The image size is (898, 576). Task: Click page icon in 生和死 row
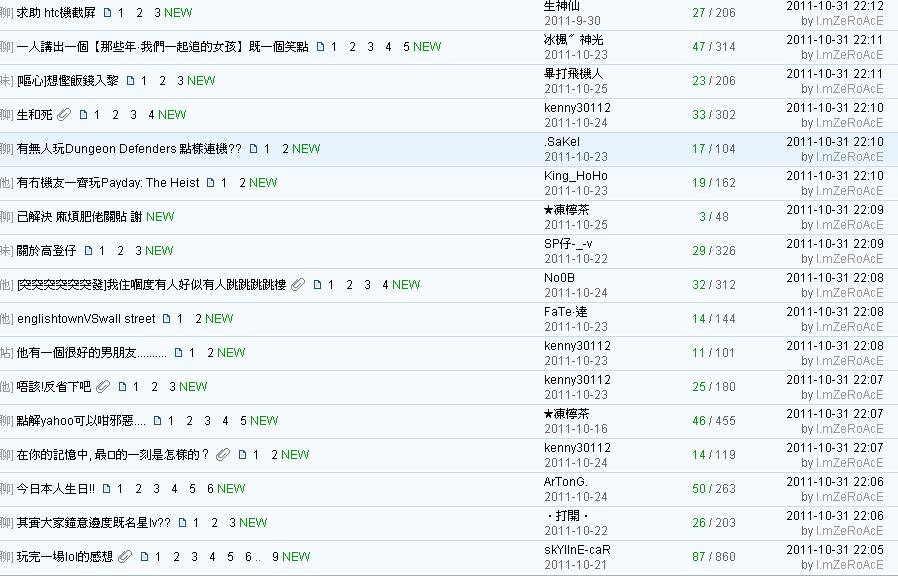point(84,115)
